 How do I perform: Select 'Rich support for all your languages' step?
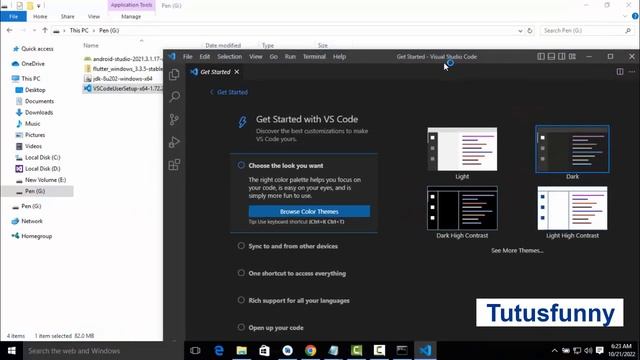point(299,300)
